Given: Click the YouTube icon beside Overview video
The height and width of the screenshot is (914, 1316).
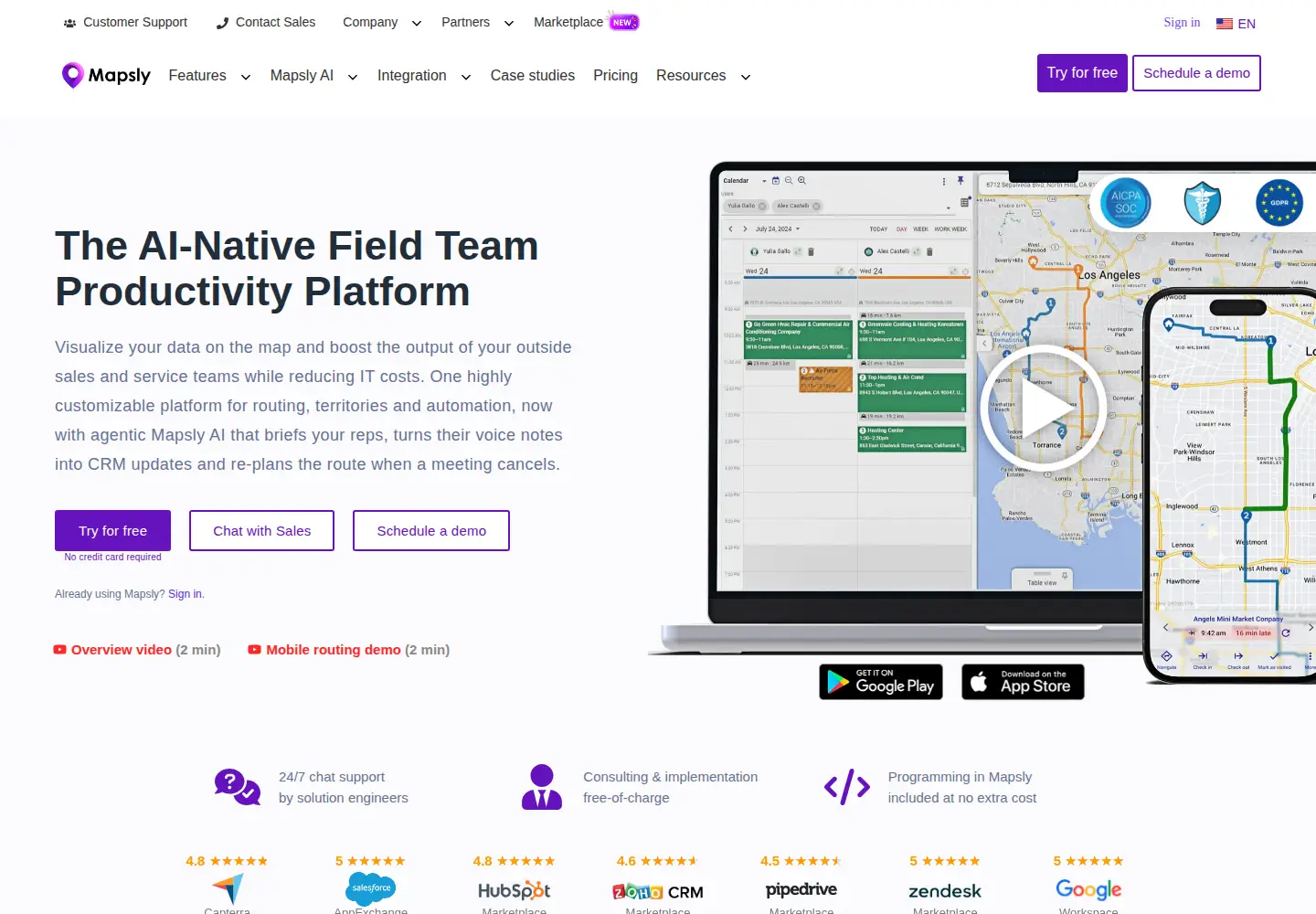Looking at the screenshot, I should [59, 650].
